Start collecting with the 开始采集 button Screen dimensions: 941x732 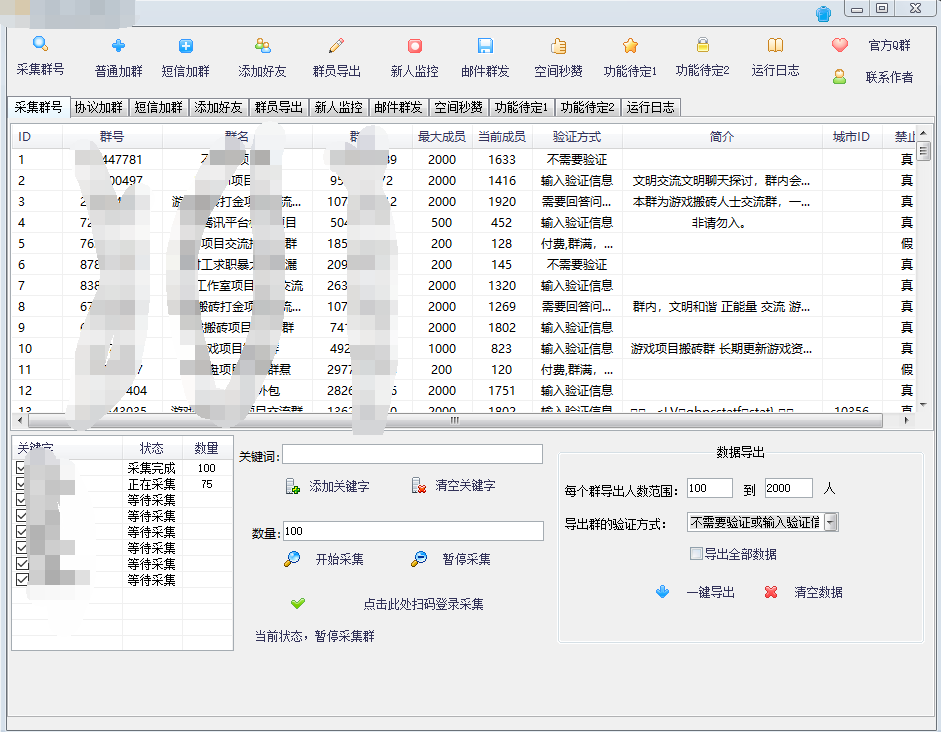click(x=323, y=559)
